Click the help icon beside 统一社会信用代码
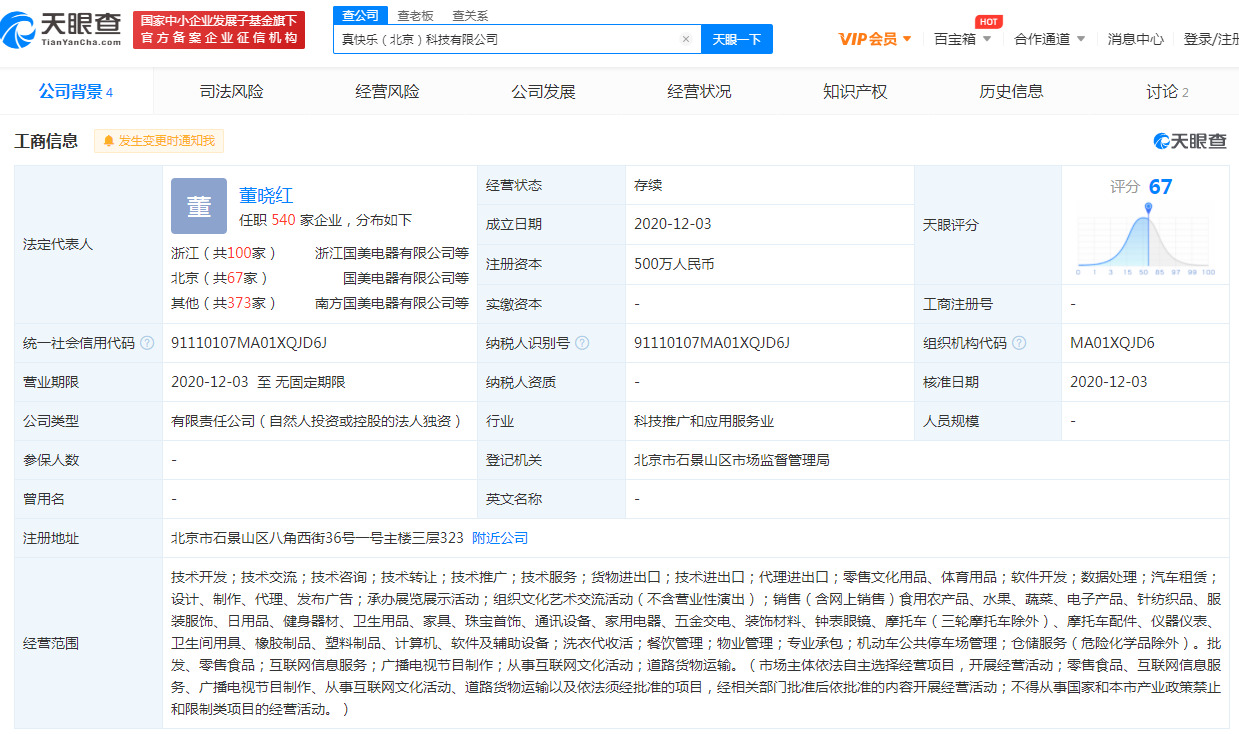Viewport: 1239px width, 734px height. click(x=148, y=343)
